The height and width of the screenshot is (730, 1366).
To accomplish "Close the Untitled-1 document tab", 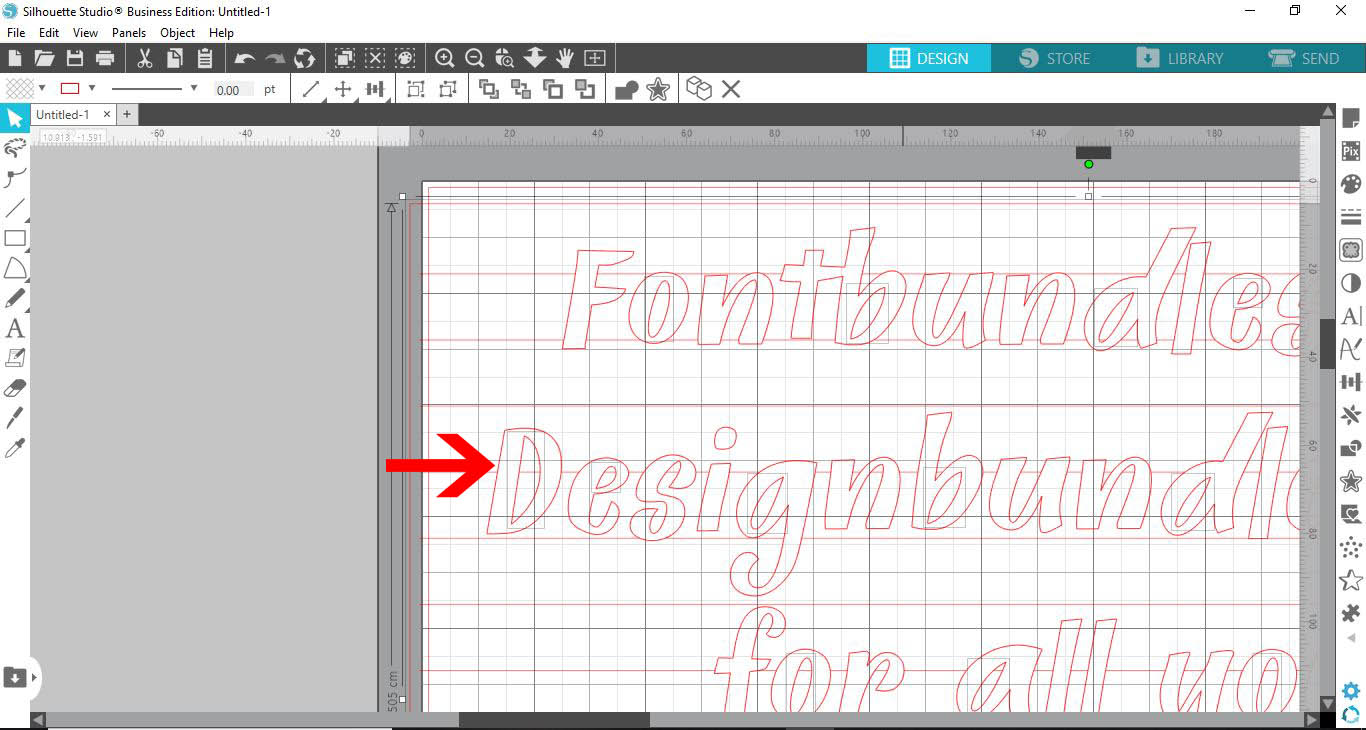I will [x=107, y=115].
